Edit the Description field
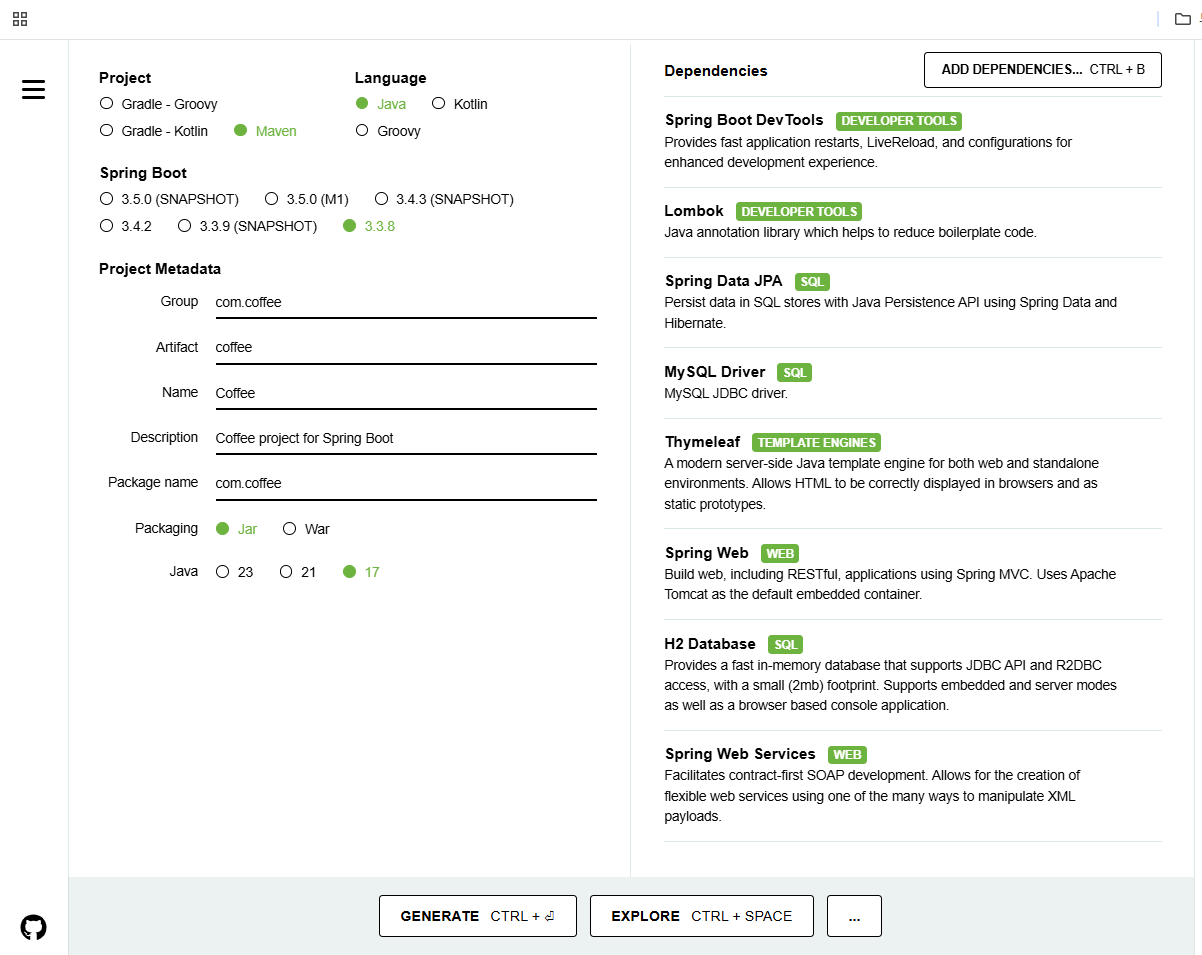The height and width of the screenshot is (955, 1202). [406, 438]
